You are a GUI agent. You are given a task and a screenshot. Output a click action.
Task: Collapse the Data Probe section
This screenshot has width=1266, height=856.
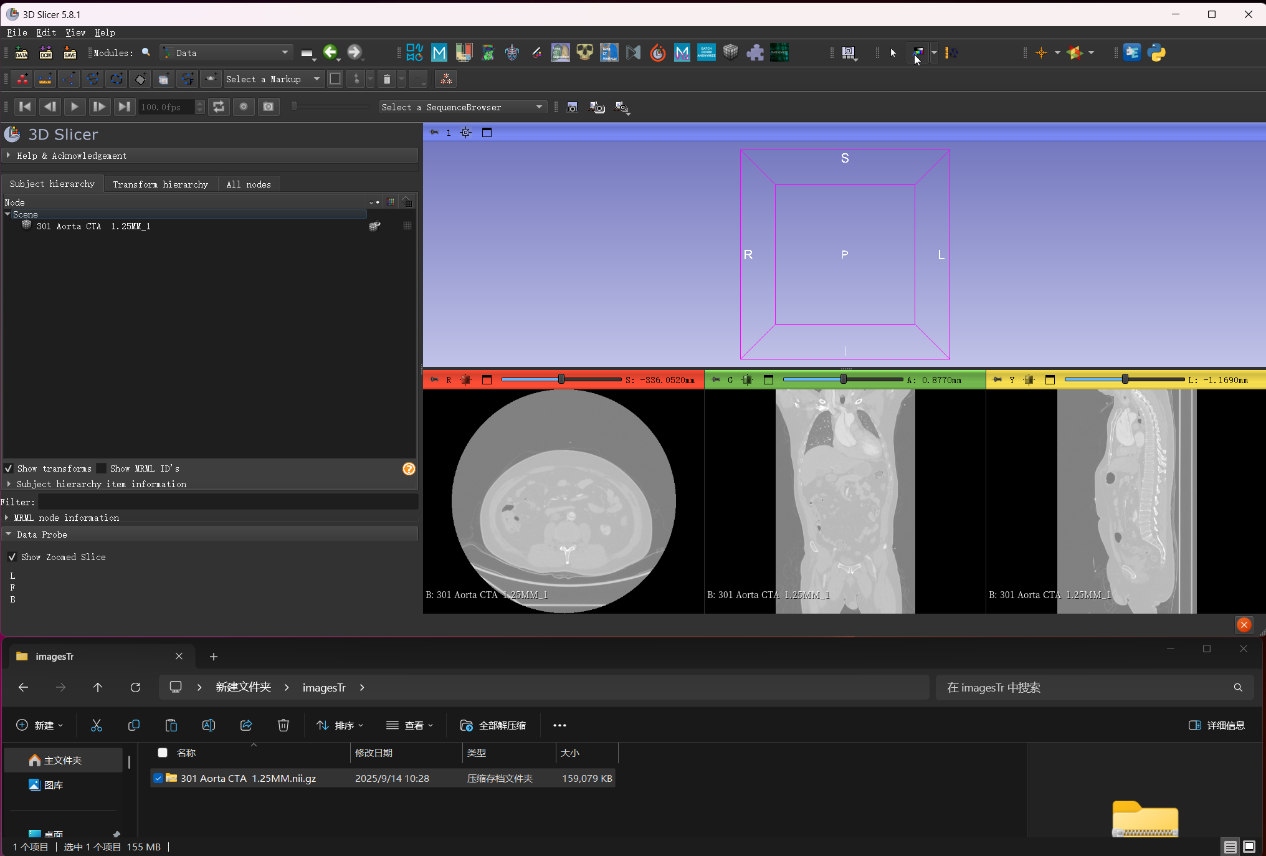pyautogui.click(x=210, y=535)
